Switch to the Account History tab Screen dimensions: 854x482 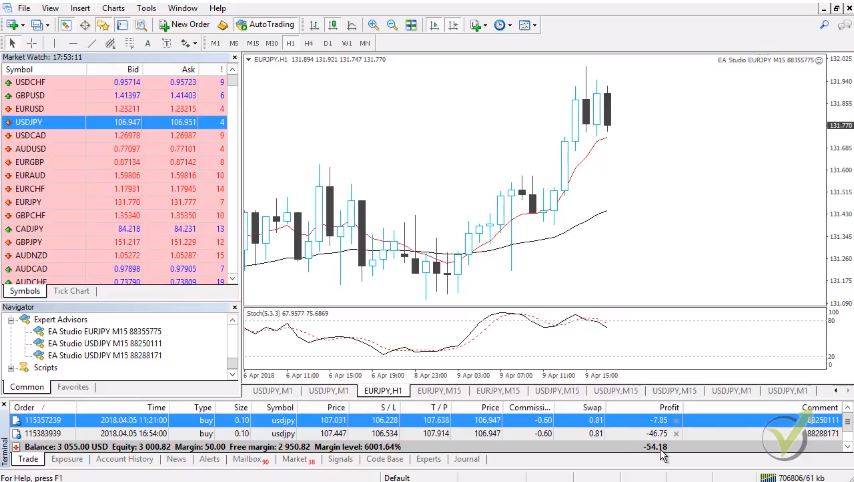coord(124,459)
